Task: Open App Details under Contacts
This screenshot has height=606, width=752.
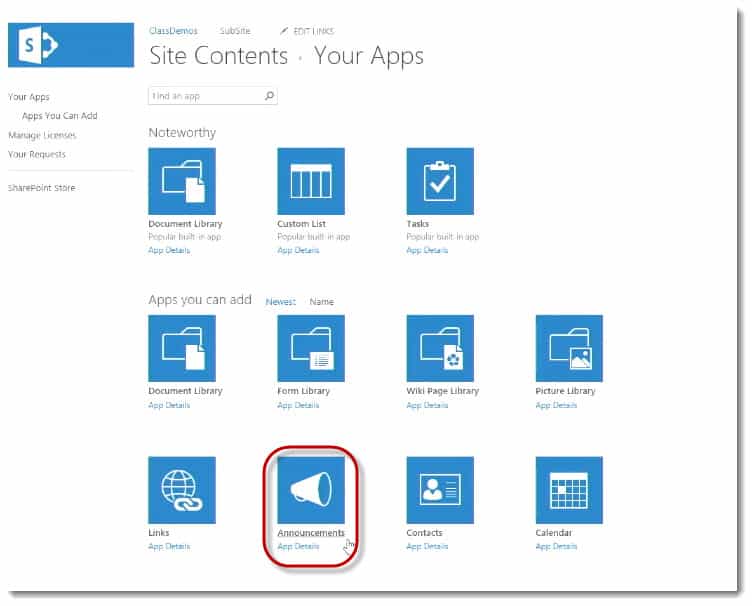Action: point(427,546)
